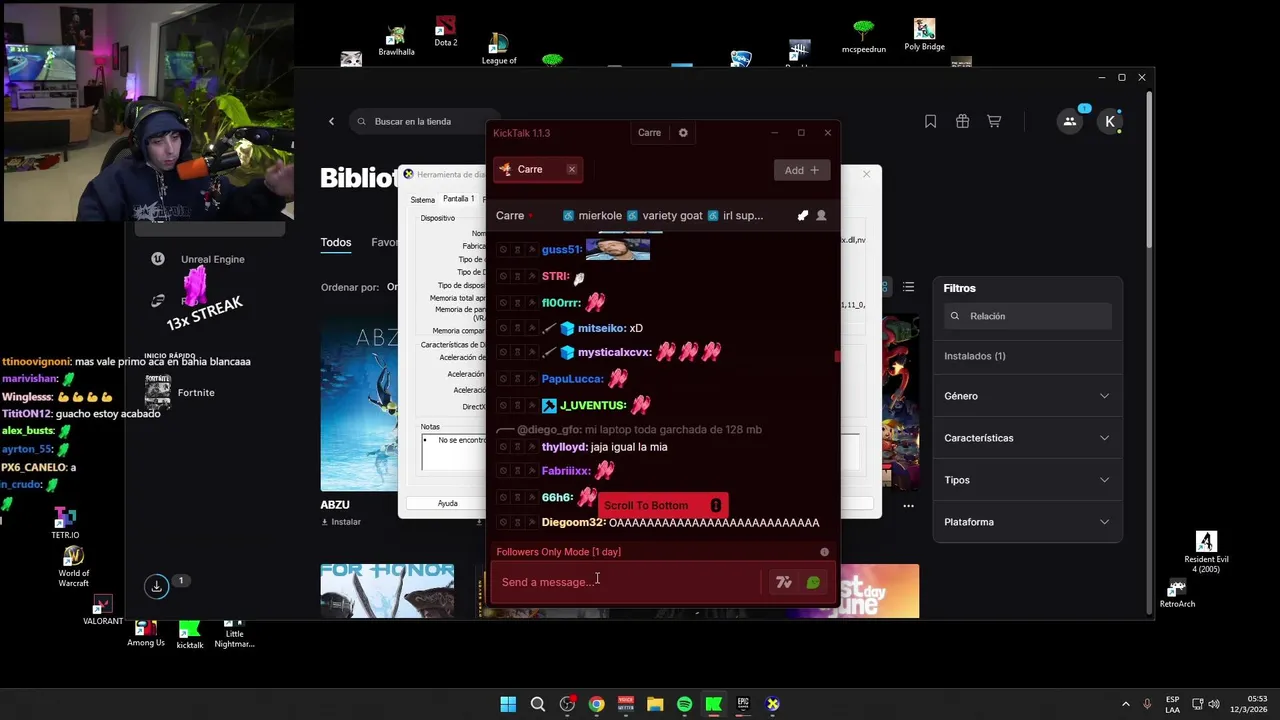
Task: Select the Todos library tab
Action: [336, 242]
